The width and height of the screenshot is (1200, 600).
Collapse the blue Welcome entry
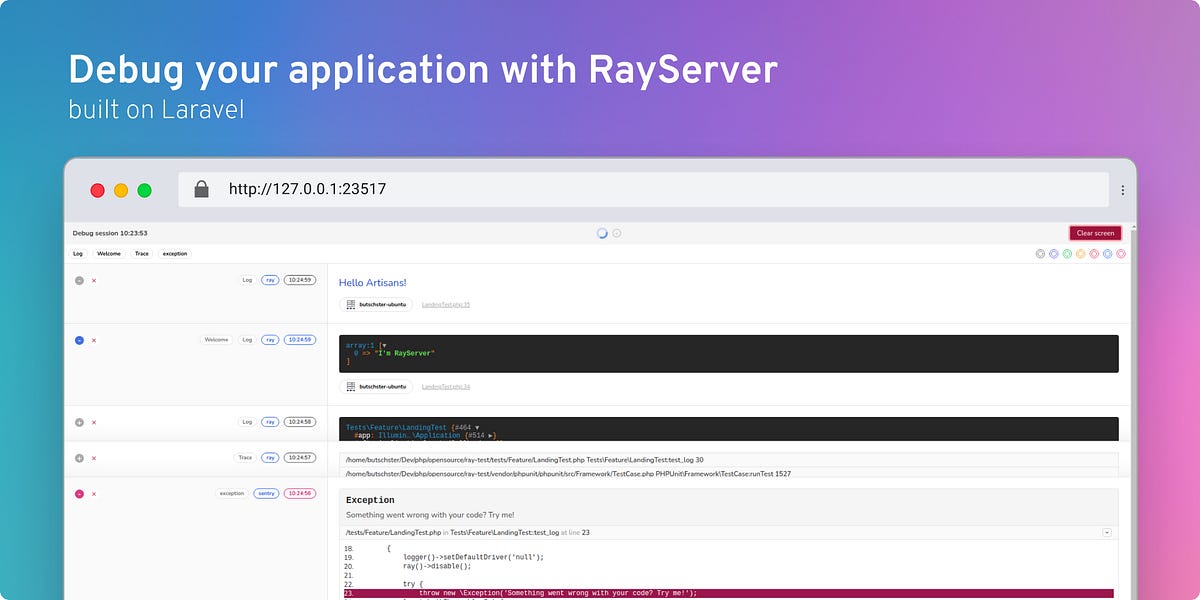tap(79, 340)
